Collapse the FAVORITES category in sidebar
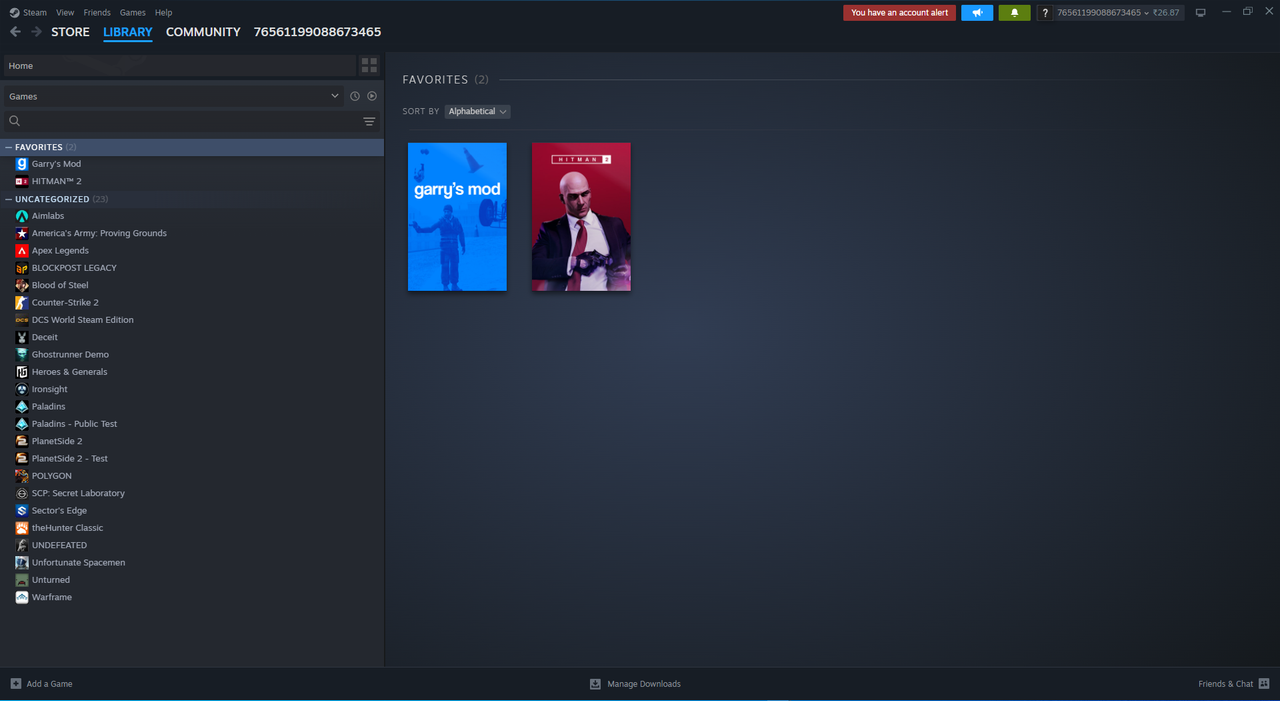The width and height of the screenshot is (1280, 701). (8, 147)
